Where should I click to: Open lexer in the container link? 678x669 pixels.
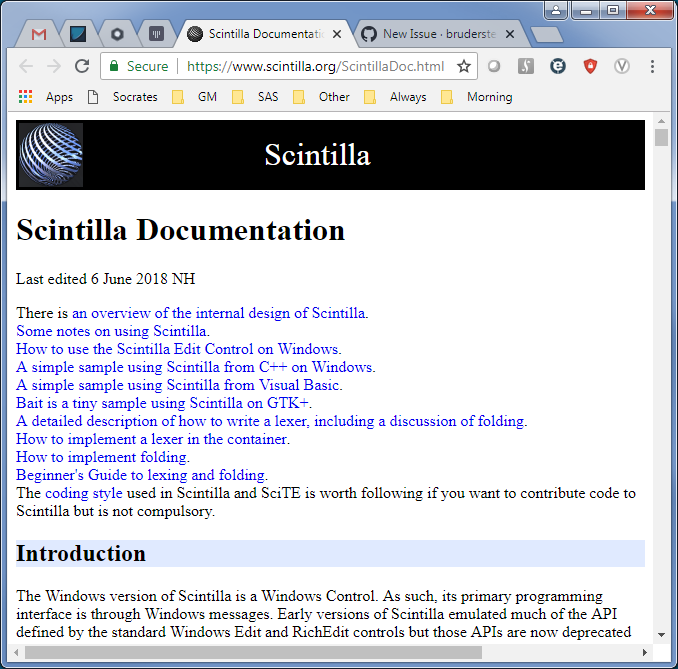[152, 439]
